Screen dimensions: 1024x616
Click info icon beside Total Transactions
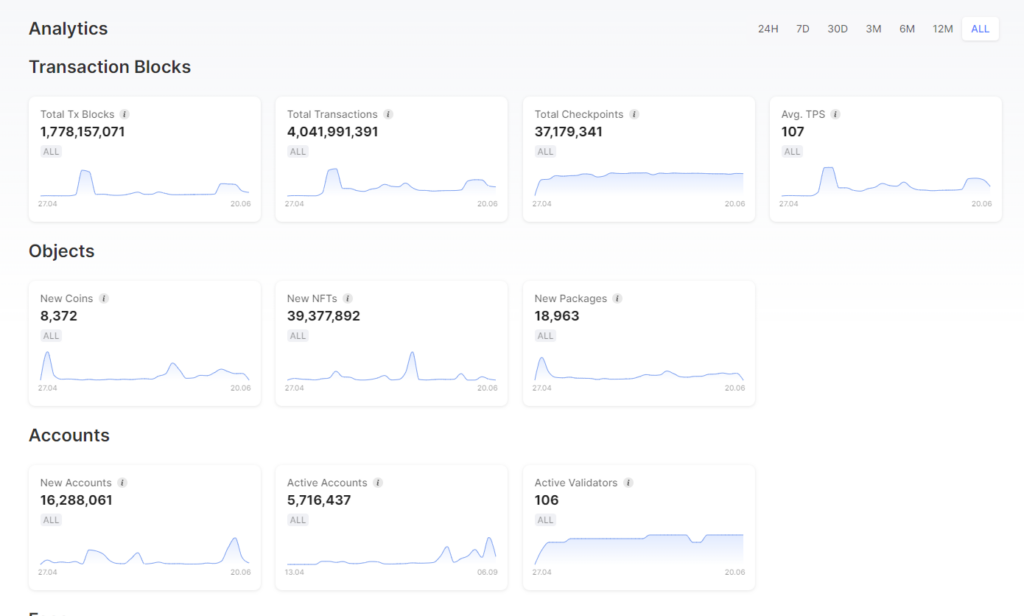(x=388, y=114)
